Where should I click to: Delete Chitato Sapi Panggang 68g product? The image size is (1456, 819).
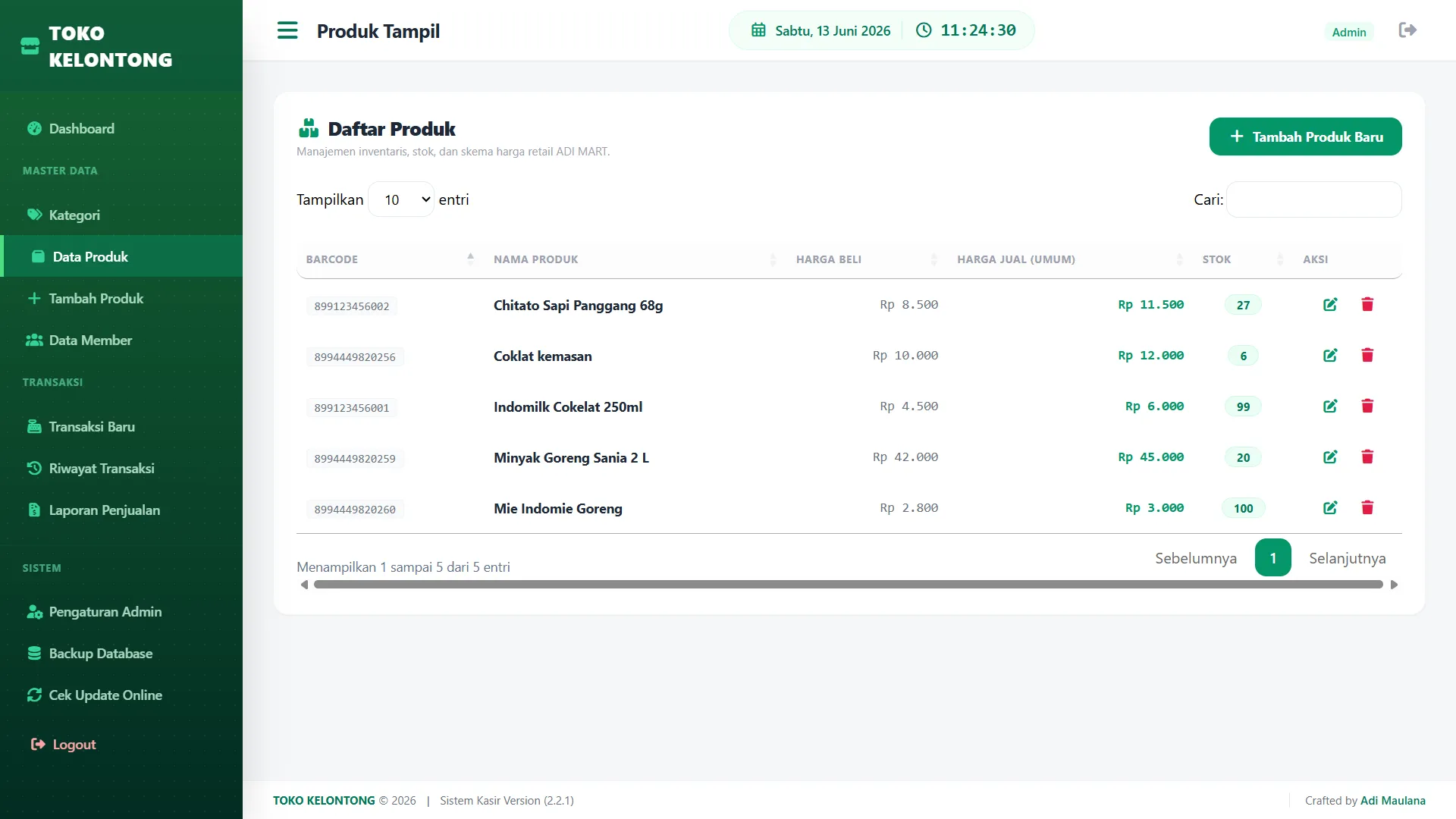click(1367, 305)
